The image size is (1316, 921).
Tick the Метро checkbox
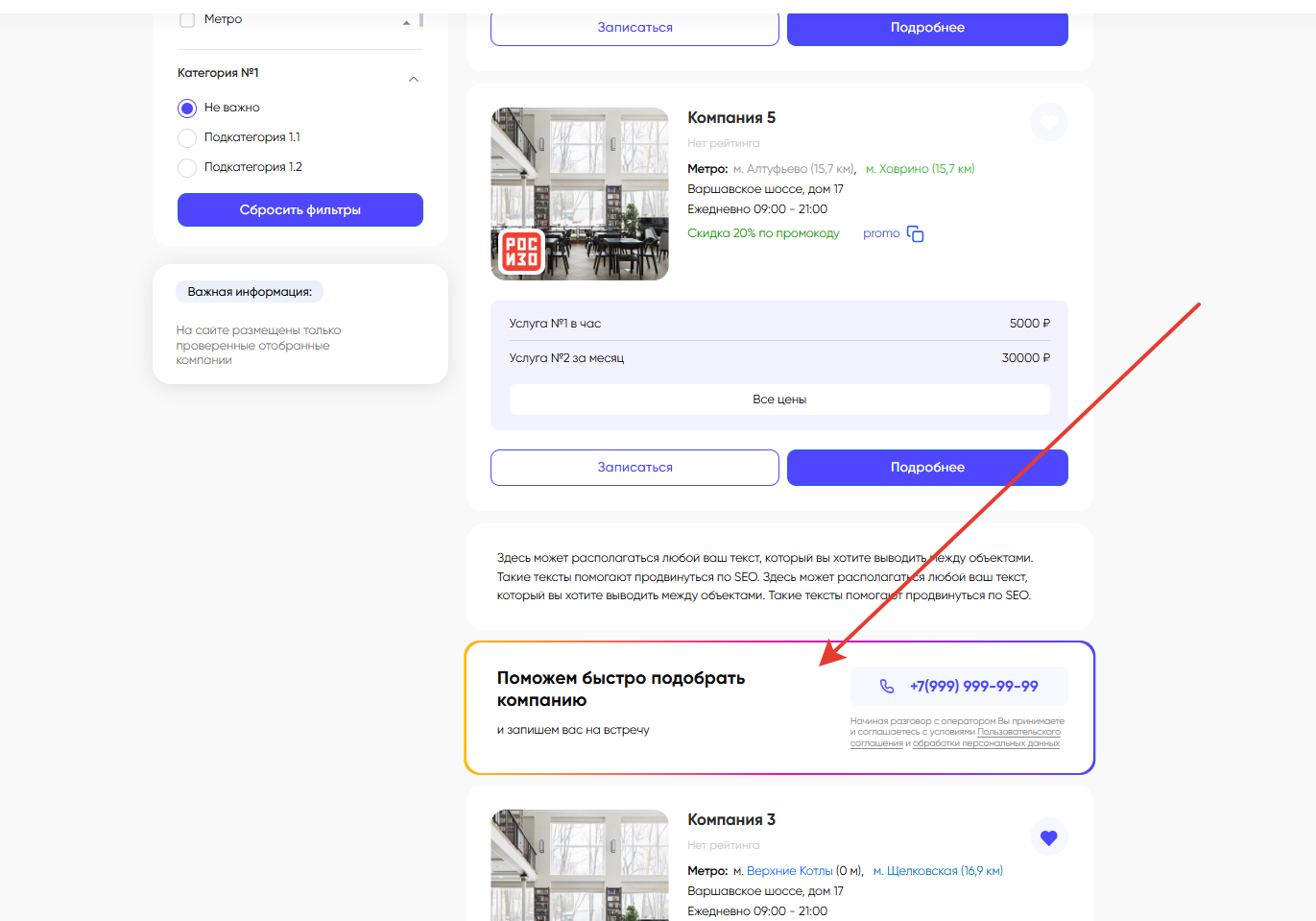tap(187, 19)
